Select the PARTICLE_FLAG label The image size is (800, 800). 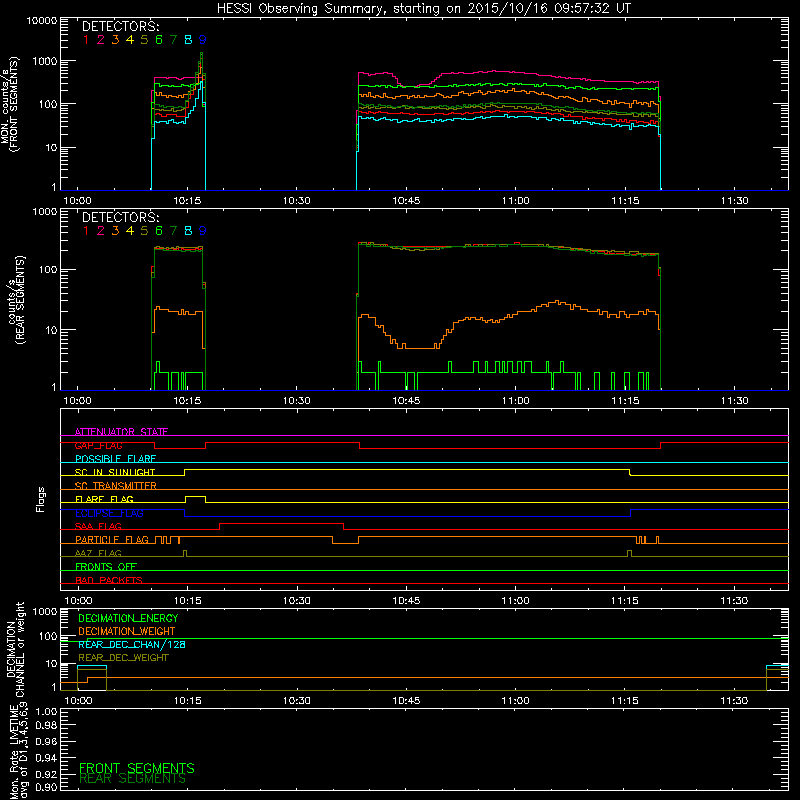tap(112, 540)
